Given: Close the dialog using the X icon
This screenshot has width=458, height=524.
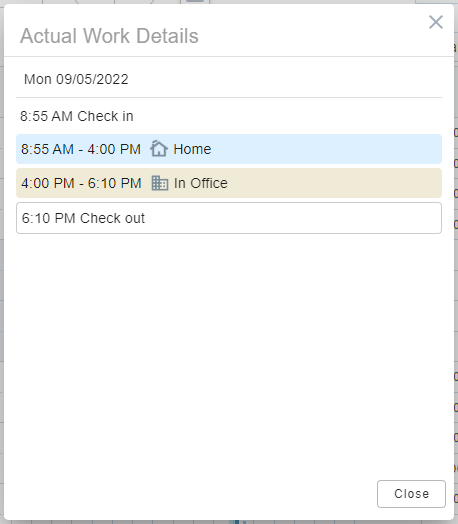Looking at the screenshot, I should pyautogui.click(x=436, y=22).
